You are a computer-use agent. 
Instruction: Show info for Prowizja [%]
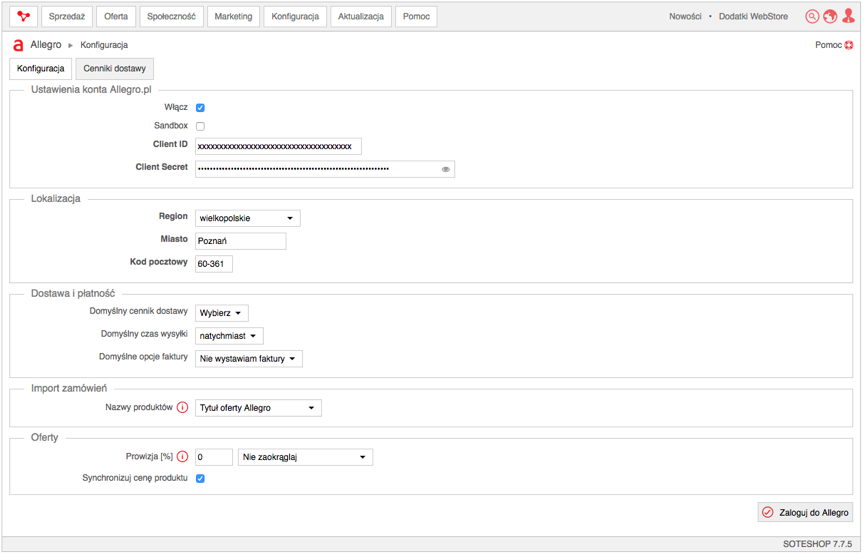pos(182,456)
